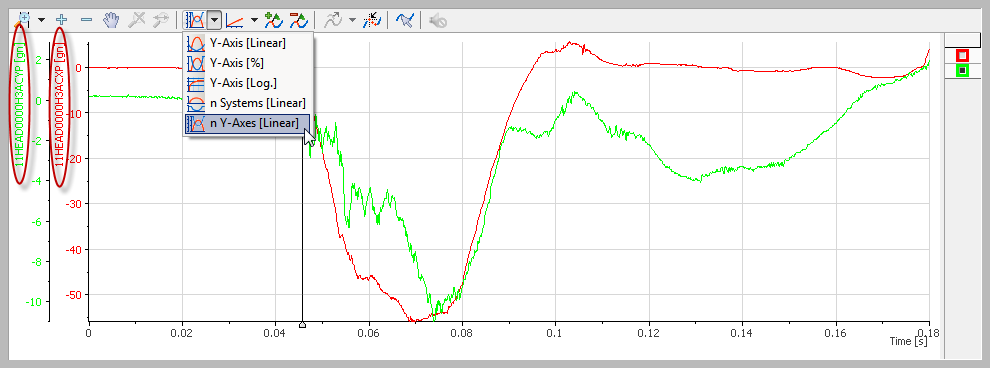Screen dimensions: 990x368
Task: Click the remove curve icon with red minus
Action: click(298, 20)
